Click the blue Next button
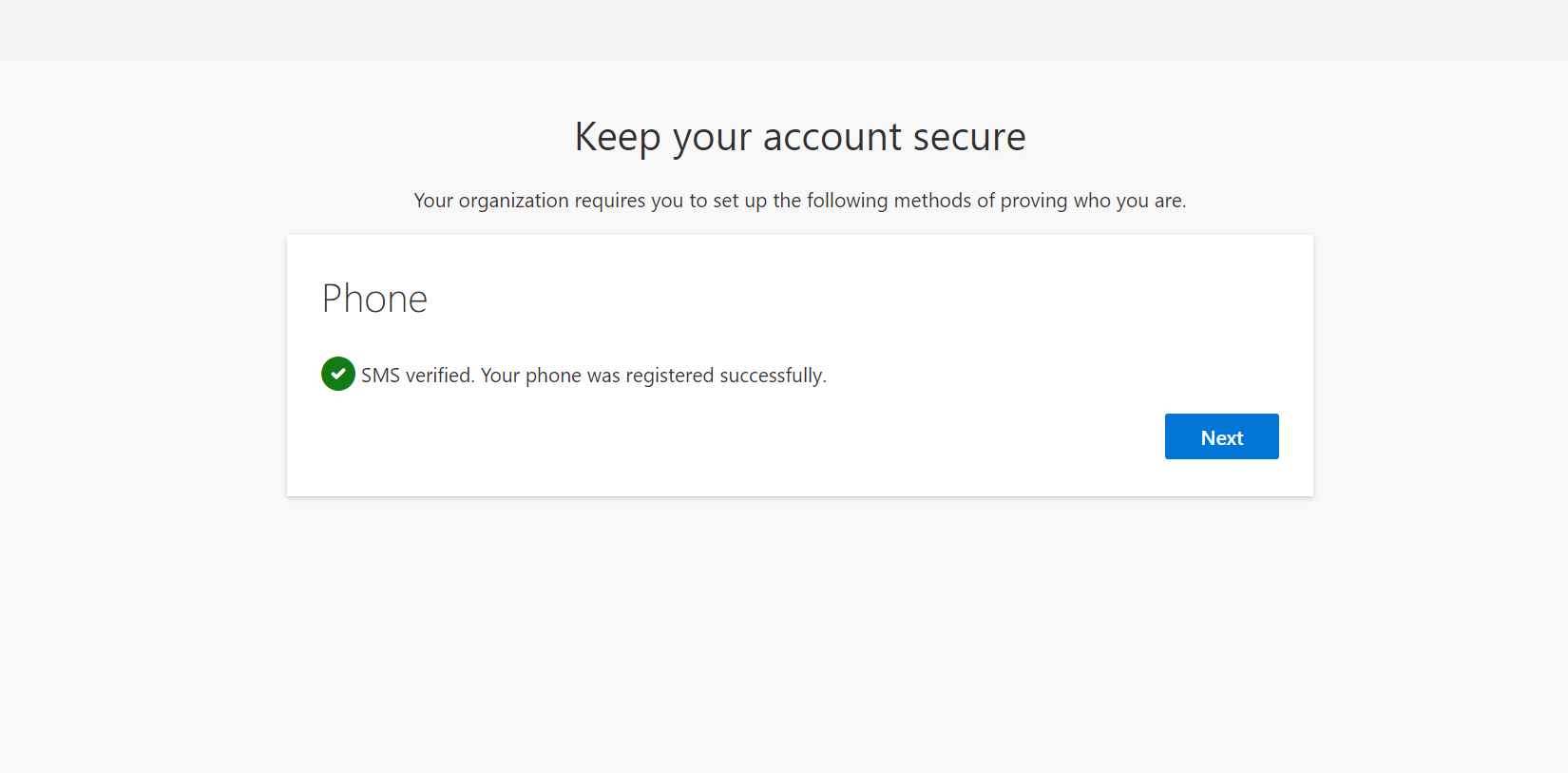This screenshot has height=773, width=1568. click(x=1221, y=436)
